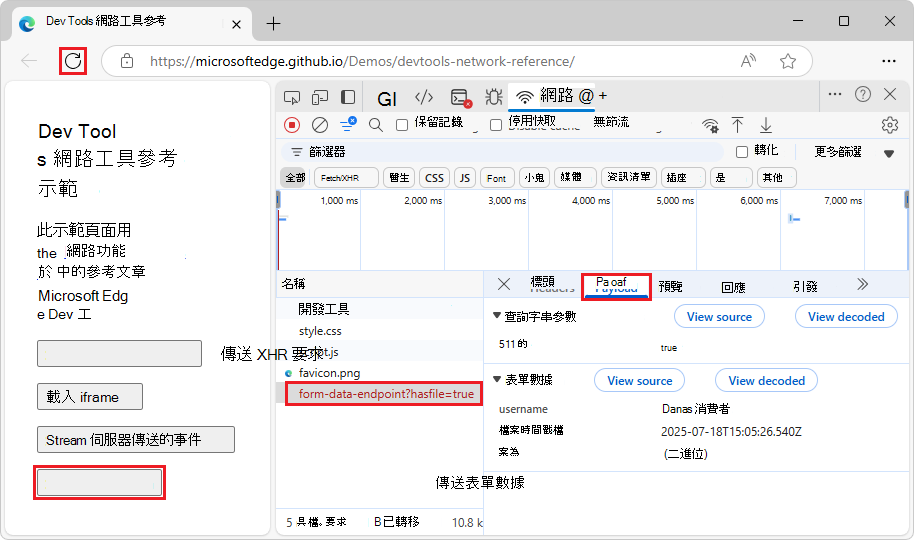Select the style.css request
Viewport: 914px width, 540px height.
click(379, 331)
